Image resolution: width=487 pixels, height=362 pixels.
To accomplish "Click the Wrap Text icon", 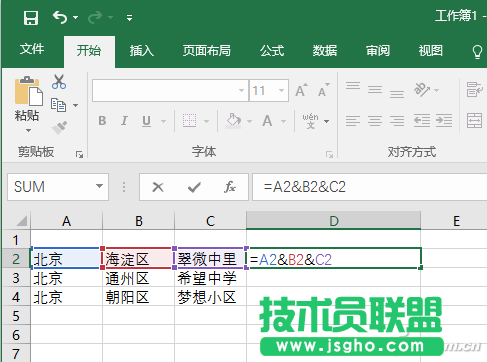I will pyautogui.click(x=475, y=89).
